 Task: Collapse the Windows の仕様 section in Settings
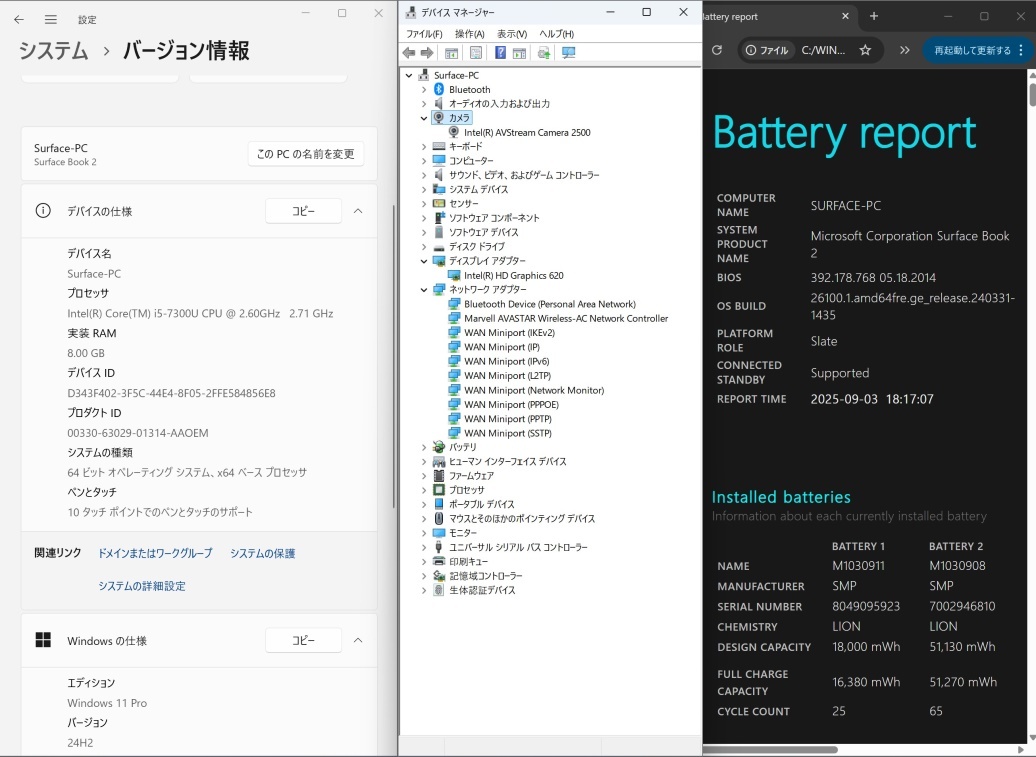pyautogui.click(x=358, y=640)
